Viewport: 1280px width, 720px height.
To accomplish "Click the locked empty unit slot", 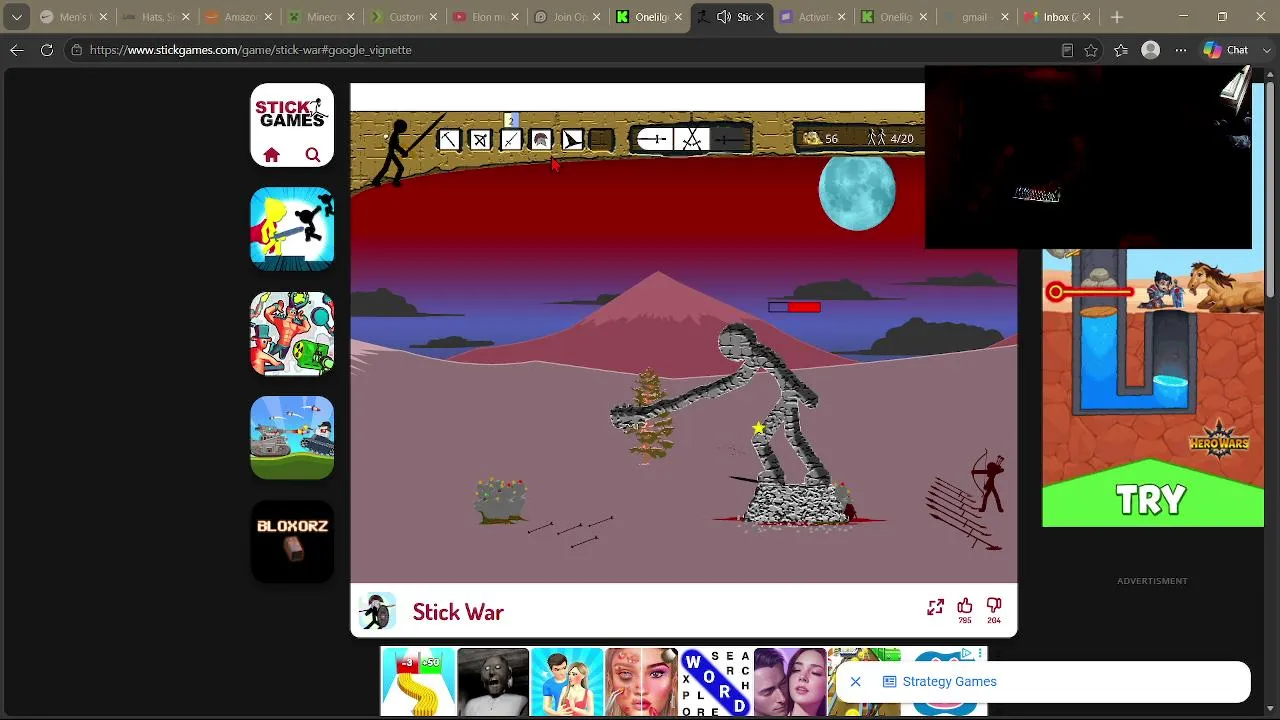I will coord(601,140).
